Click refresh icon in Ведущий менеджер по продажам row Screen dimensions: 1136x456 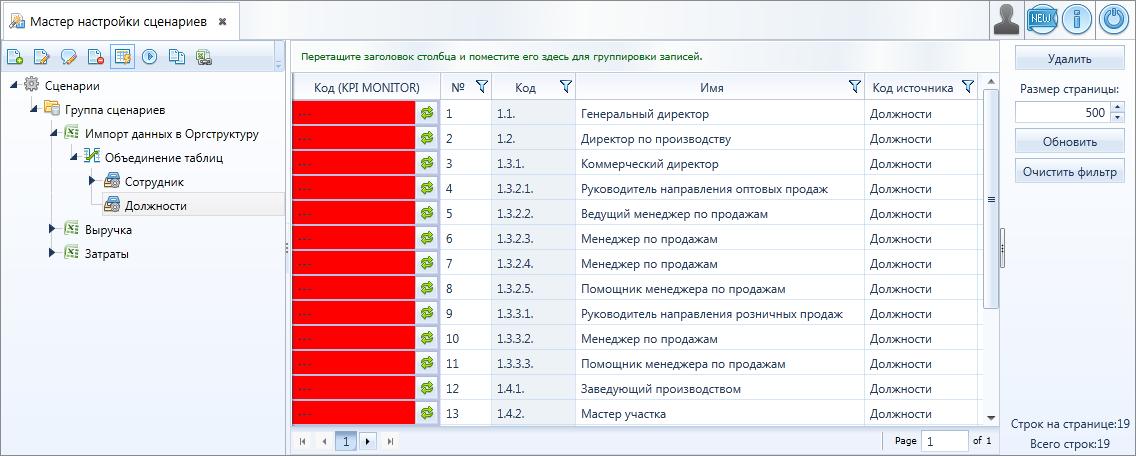427,213
